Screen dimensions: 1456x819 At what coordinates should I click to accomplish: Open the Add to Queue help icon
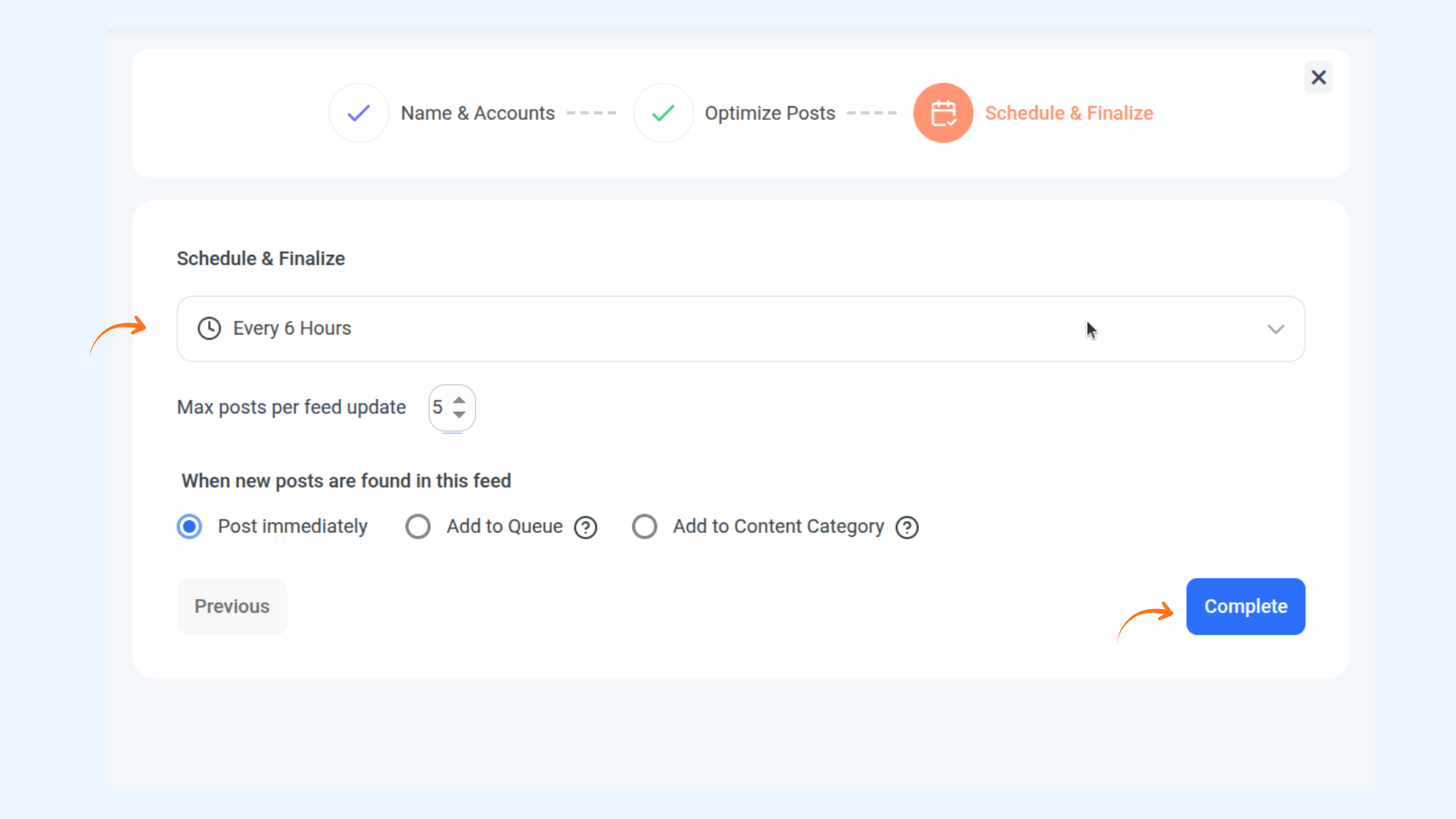(x=585, y=527)
